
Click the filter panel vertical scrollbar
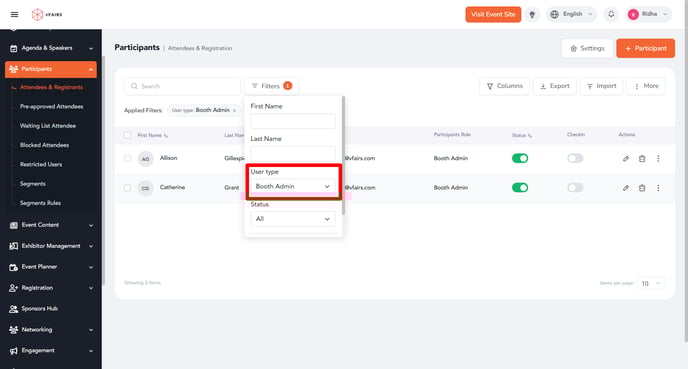tap(343, 155)
